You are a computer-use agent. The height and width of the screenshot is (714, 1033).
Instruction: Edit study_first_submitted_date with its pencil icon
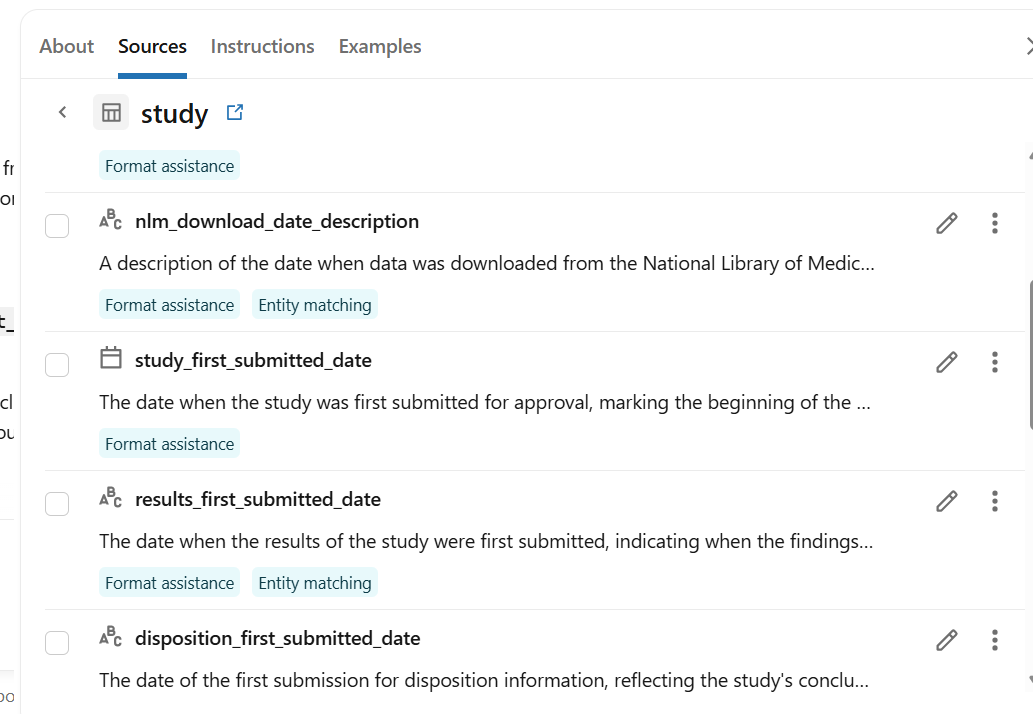click(947, 362)
